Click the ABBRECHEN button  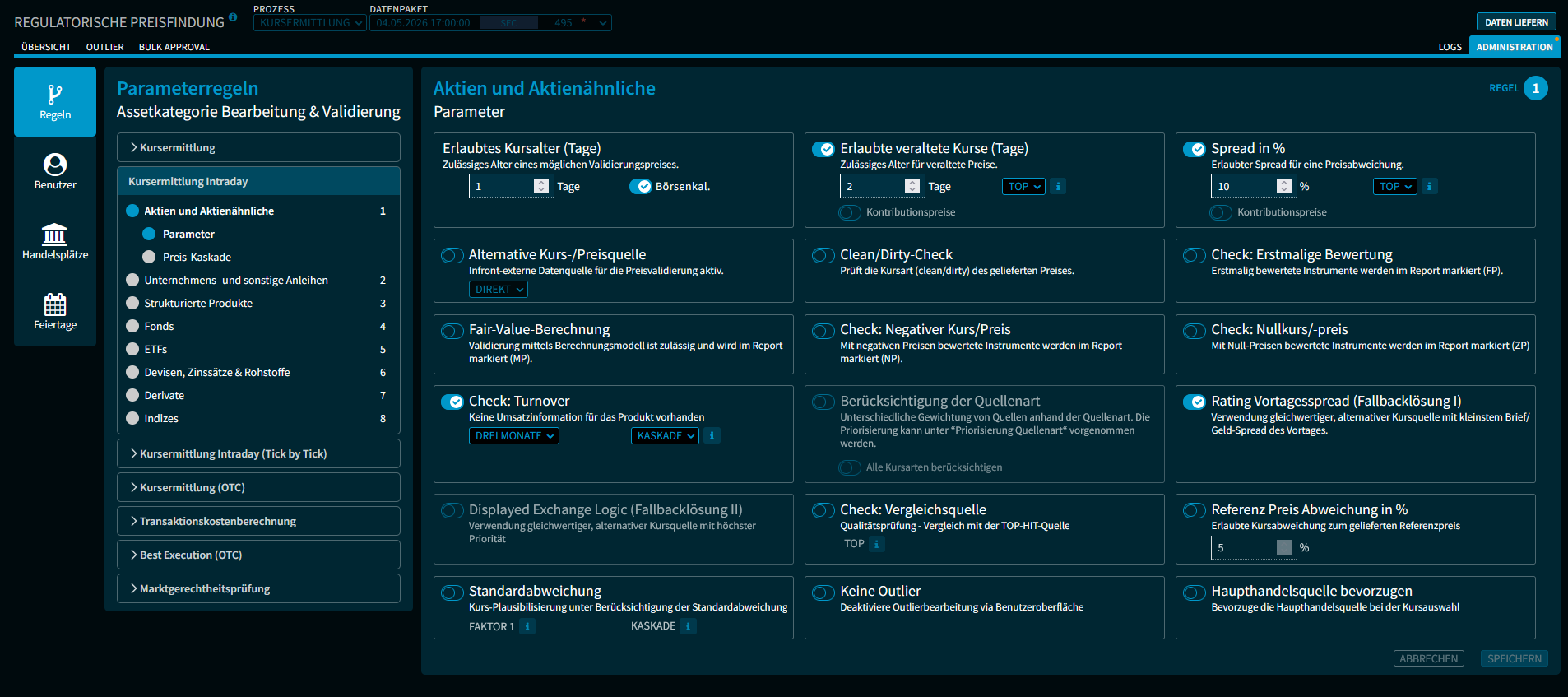[x=1429, y=658]
